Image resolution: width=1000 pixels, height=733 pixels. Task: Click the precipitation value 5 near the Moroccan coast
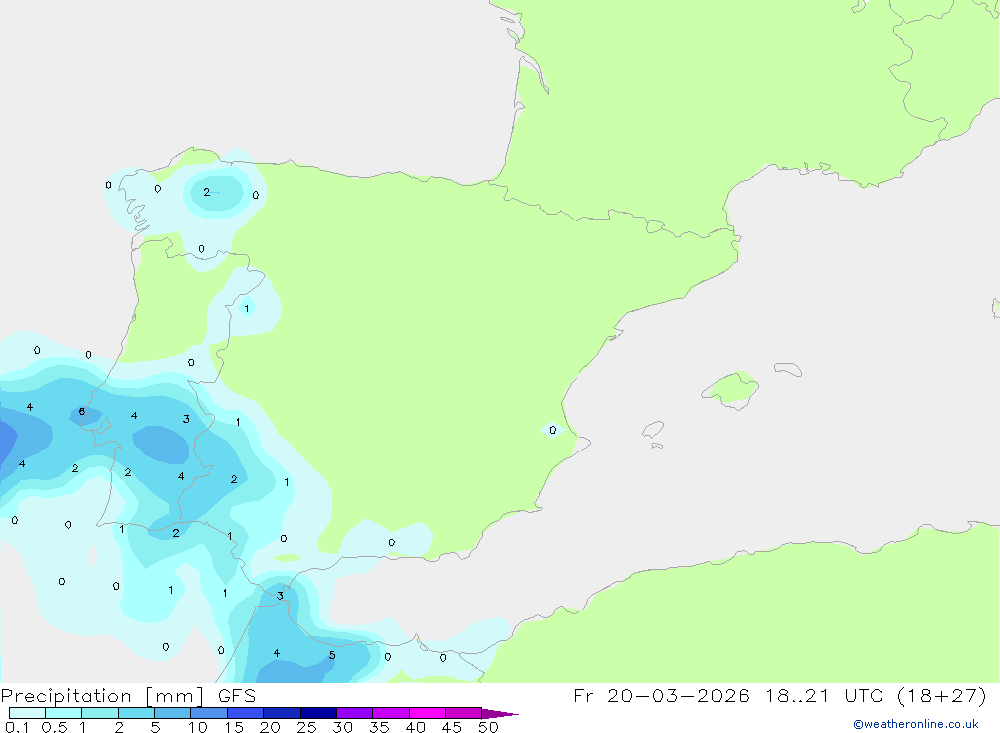[x=332, y=655]
